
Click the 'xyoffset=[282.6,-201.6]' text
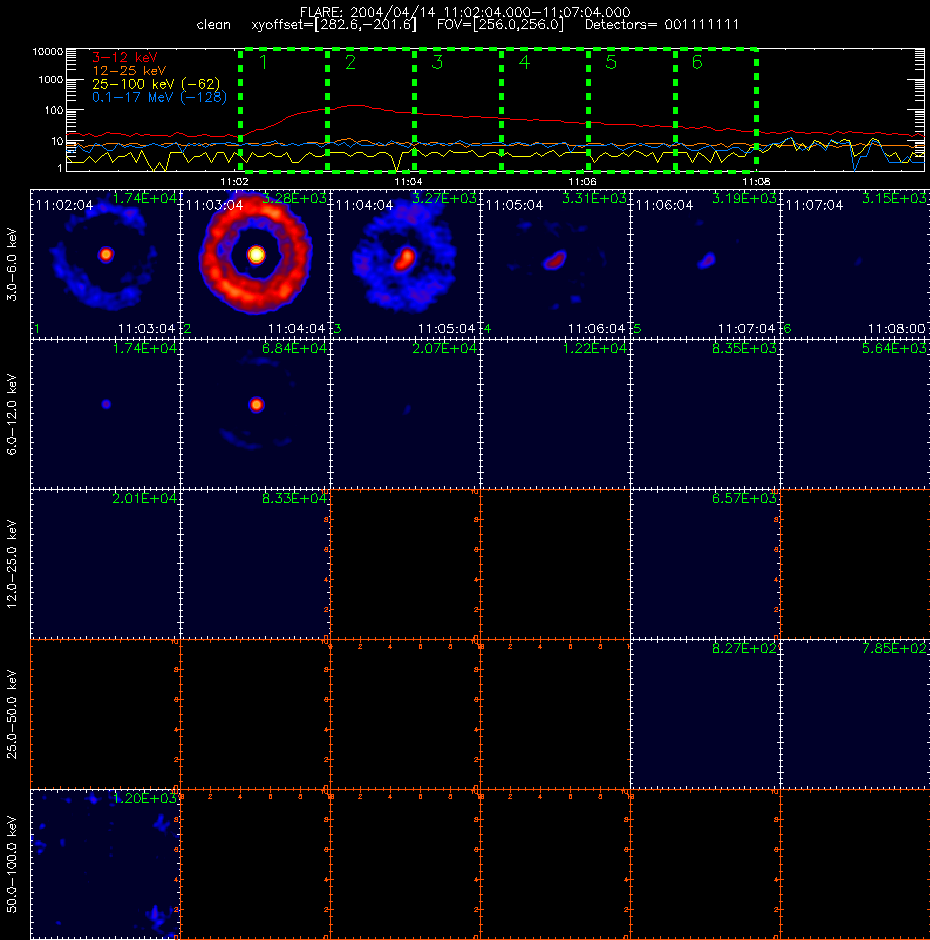pos(334,25)
